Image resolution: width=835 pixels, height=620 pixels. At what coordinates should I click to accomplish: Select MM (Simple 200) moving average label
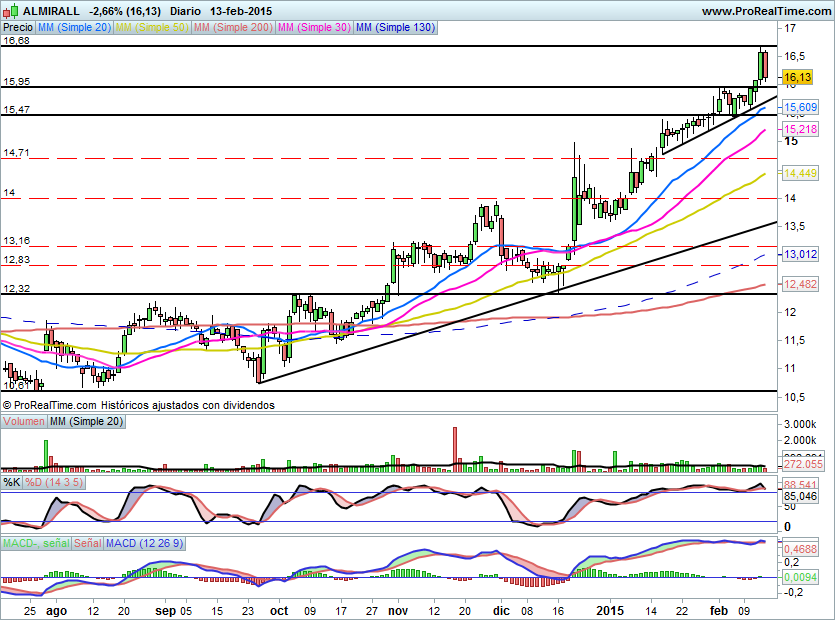coord(233,28)
